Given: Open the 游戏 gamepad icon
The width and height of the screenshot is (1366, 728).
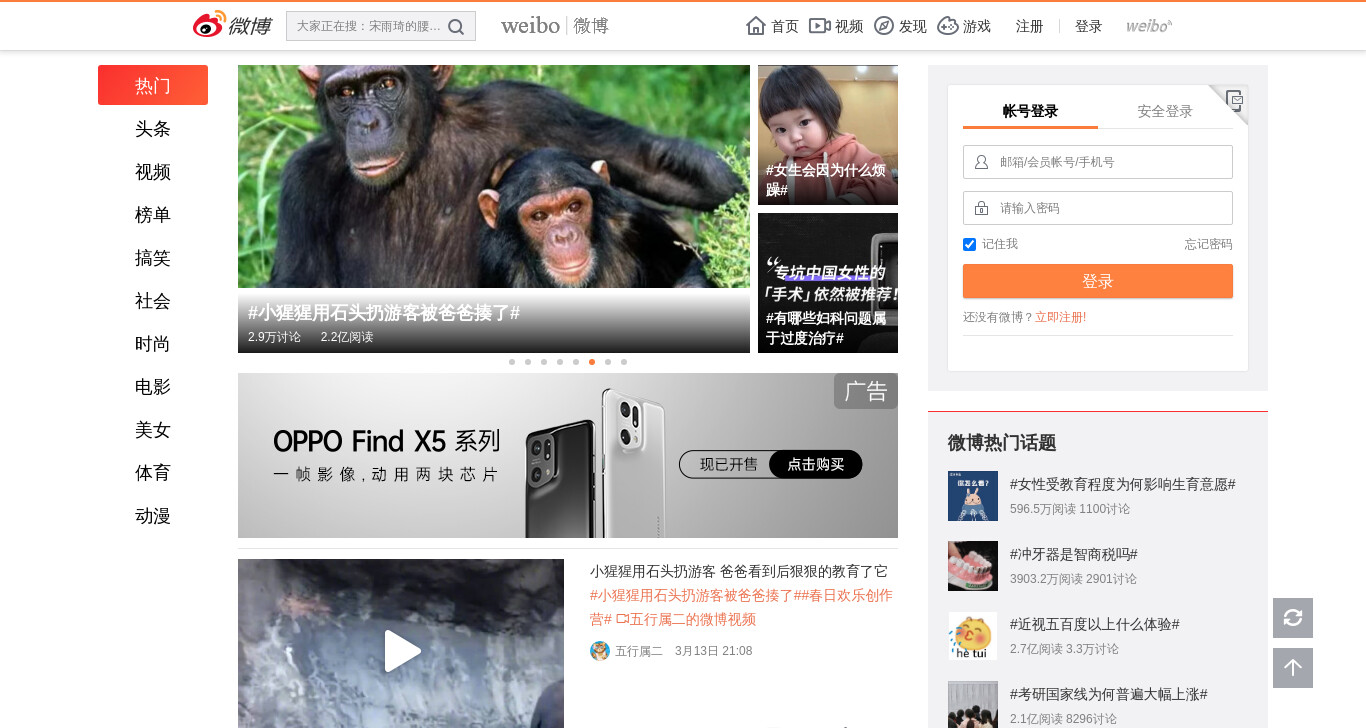Looking at the screenshot, I should 948,26.
